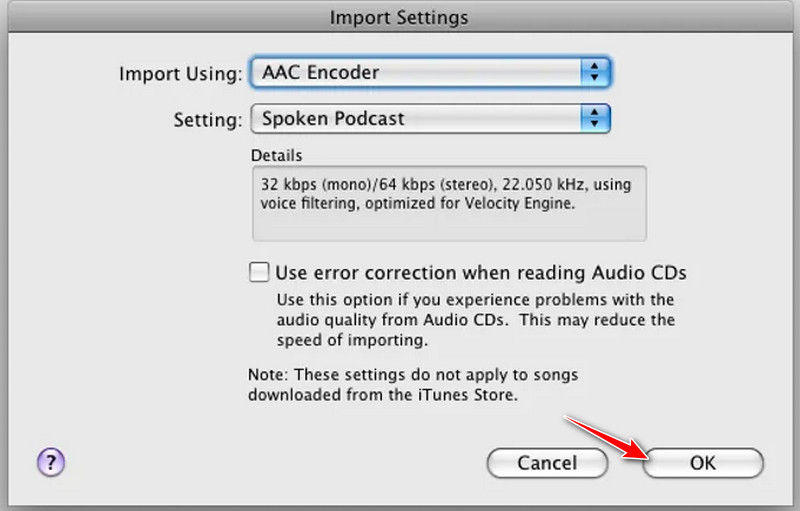Viewport: 800px width, 511px height.
Task: Open the Setting dropdown showing Spoken Podcast
Action: [420, 118]
